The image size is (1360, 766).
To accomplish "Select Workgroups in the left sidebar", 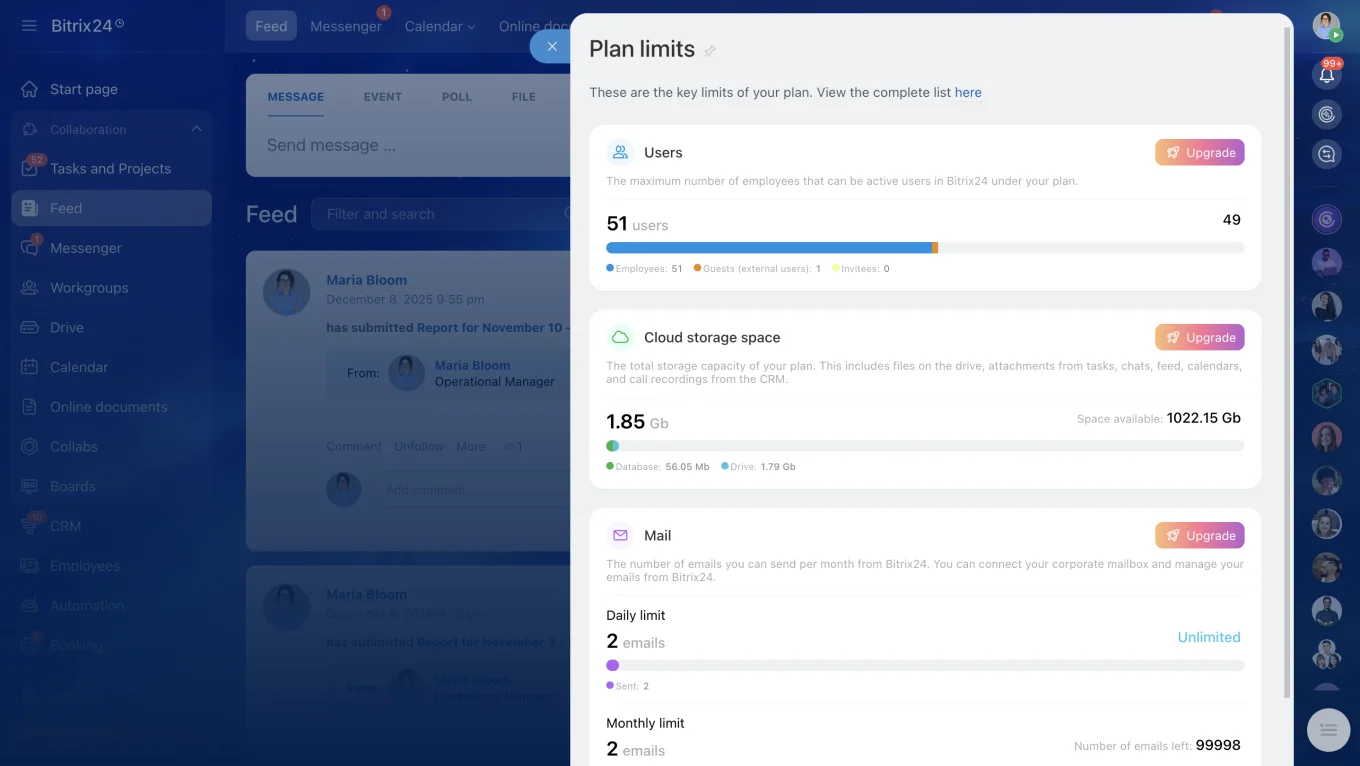I will coord(88,287).
